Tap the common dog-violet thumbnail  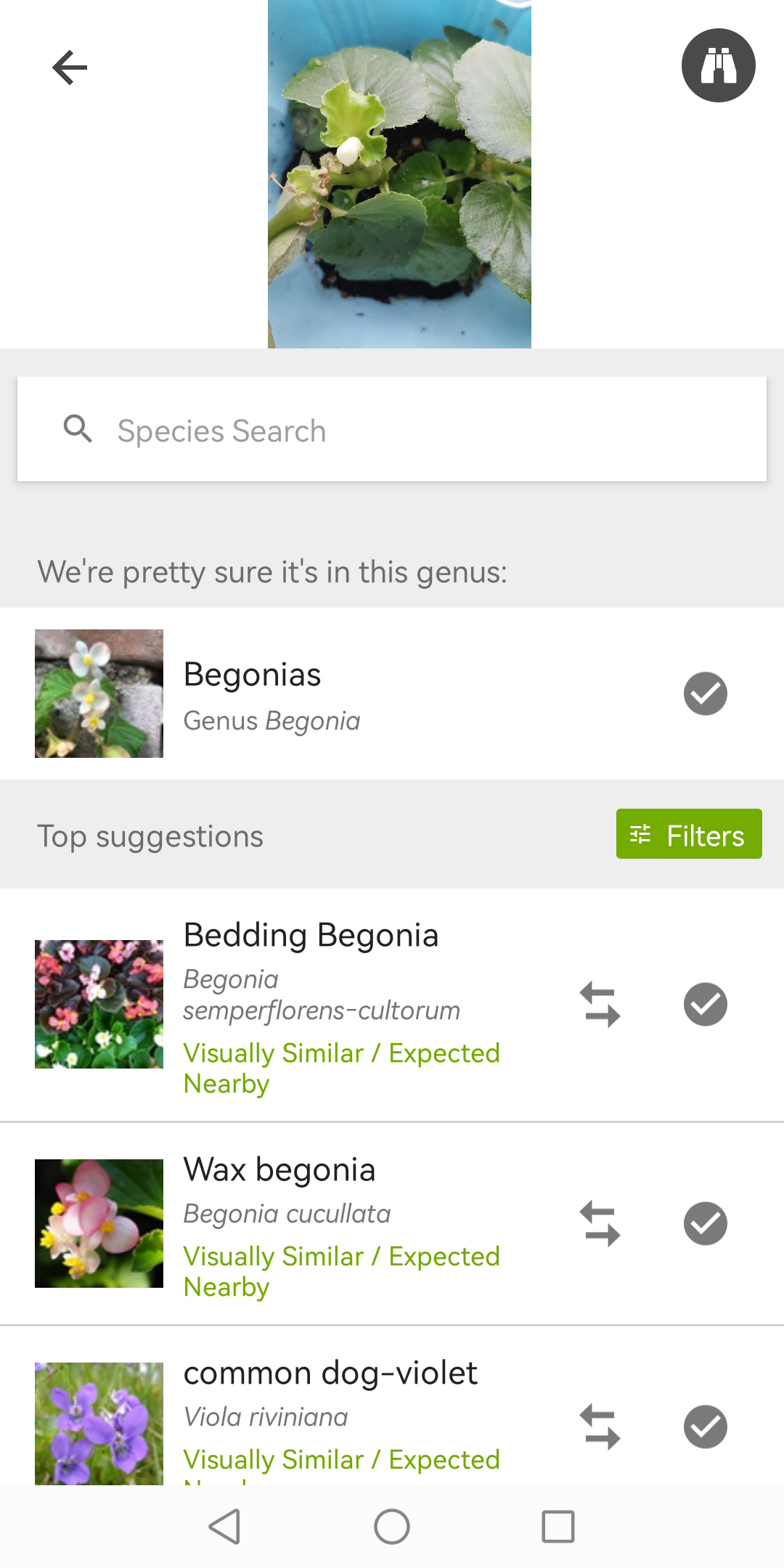click(x=99, y=1423)
